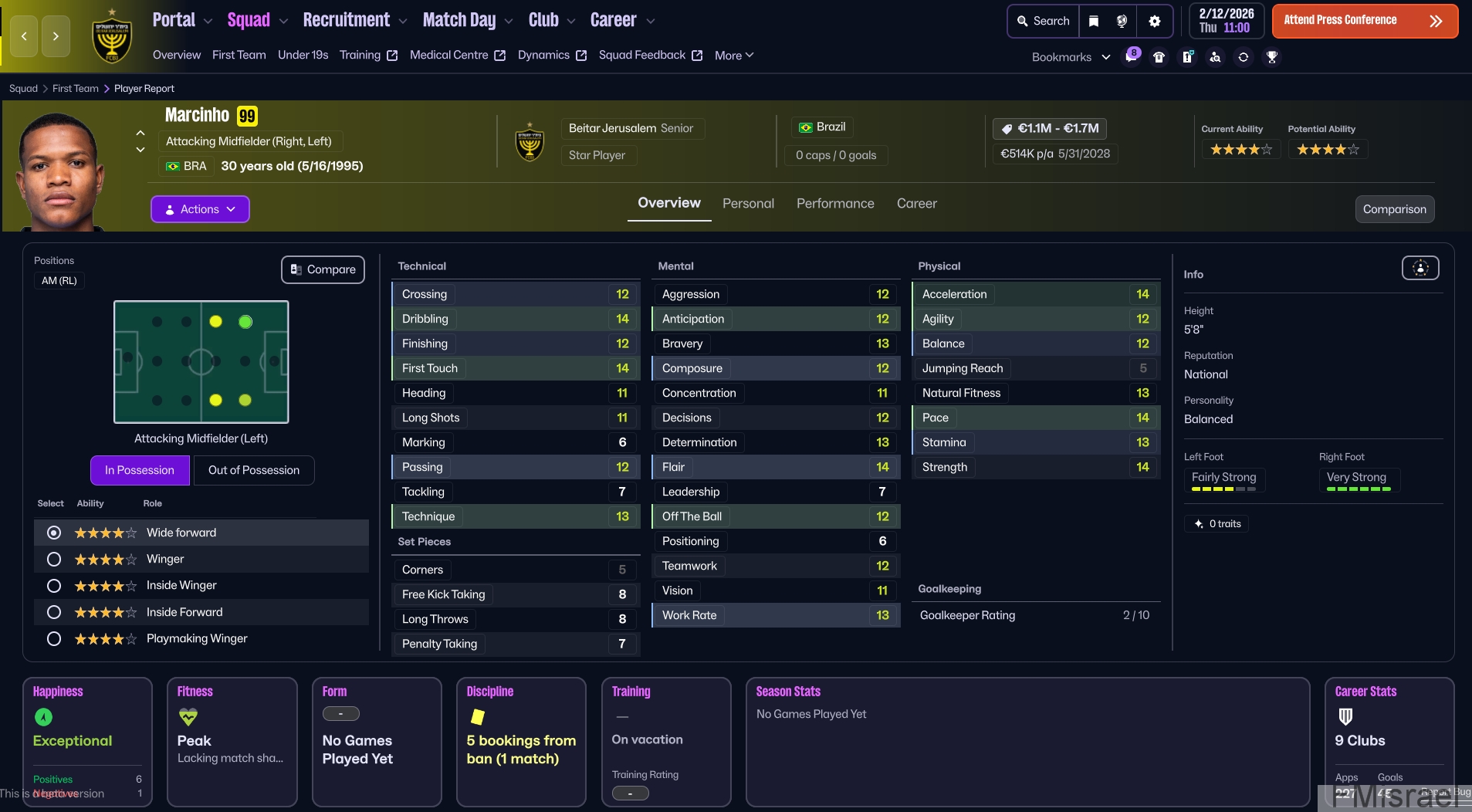Screen dimensions: 1472x812
Task: Switch to the Performance tab
Action: tap(834, 204)
